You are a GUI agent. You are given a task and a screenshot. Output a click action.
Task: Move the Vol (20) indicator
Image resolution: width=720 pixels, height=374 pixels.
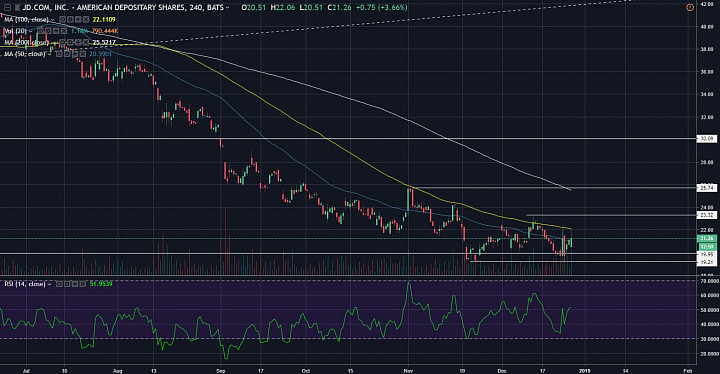click(x=56, y=31)
